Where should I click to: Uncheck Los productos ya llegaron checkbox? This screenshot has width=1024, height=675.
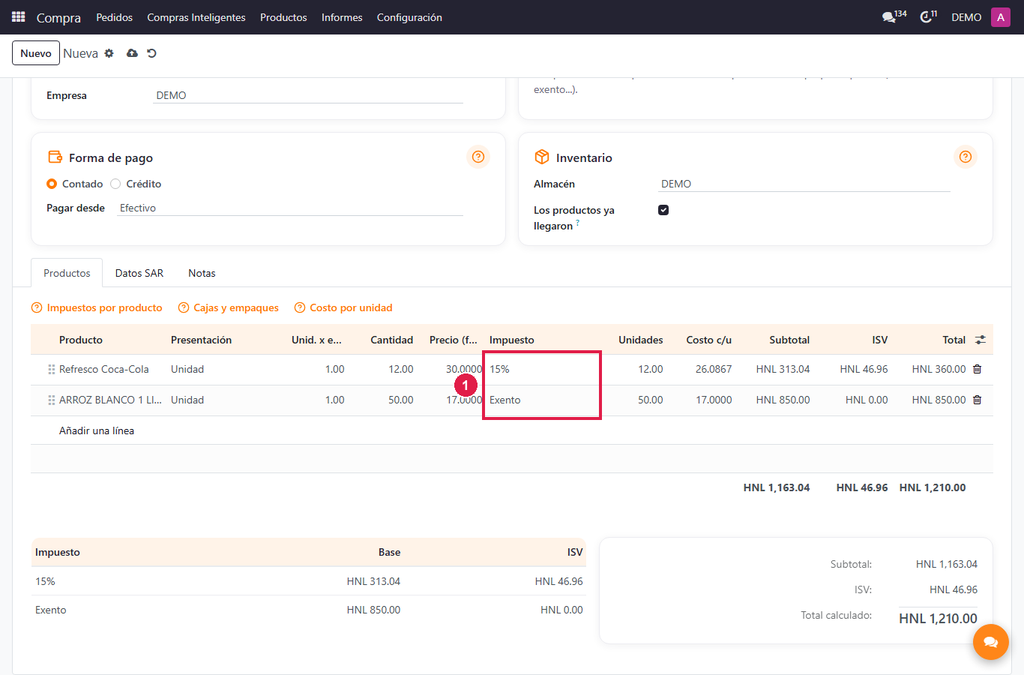click(664, 210)
